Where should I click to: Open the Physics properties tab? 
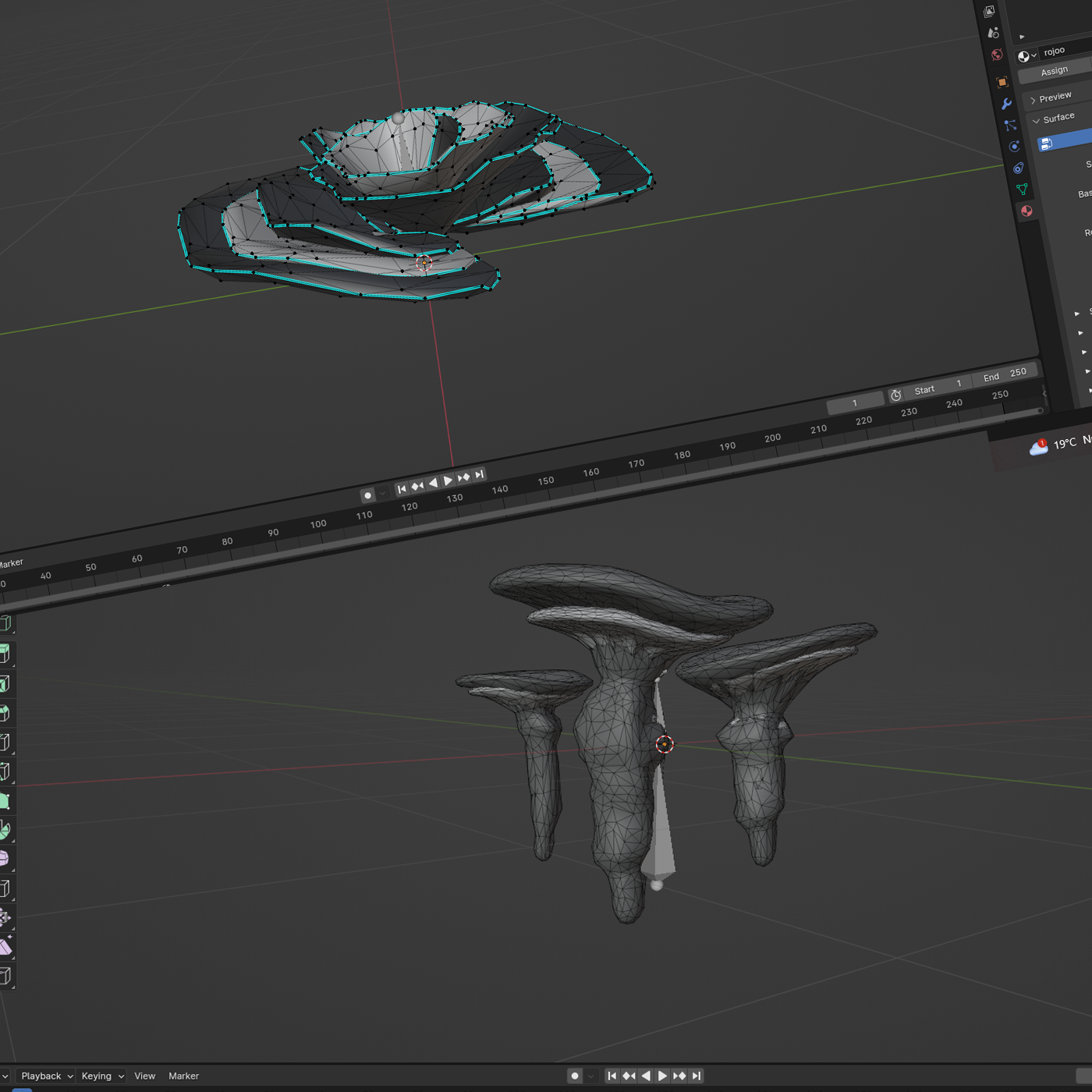(x=1014, y=147)
